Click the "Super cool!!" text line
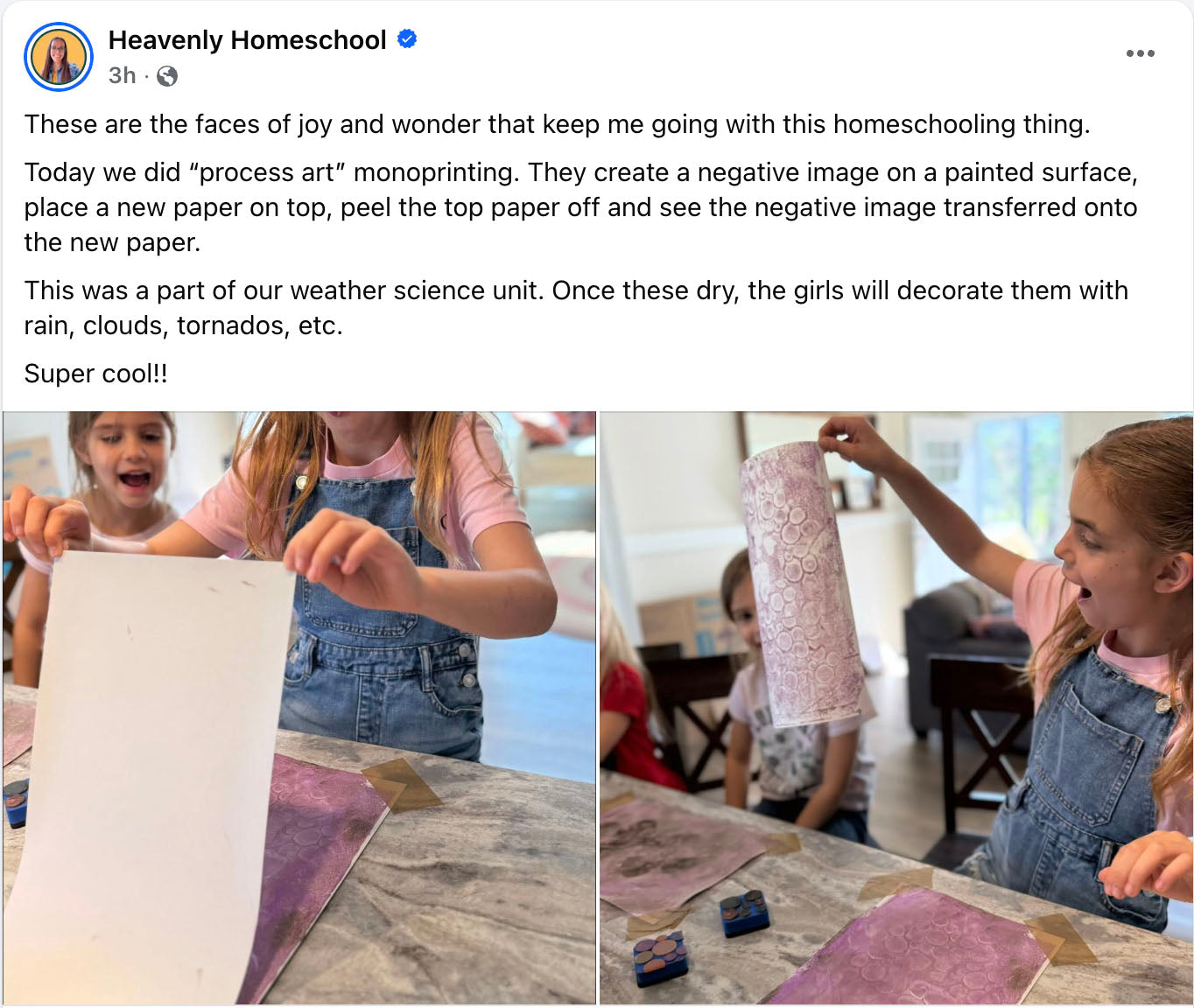 (x=96, y=374)
